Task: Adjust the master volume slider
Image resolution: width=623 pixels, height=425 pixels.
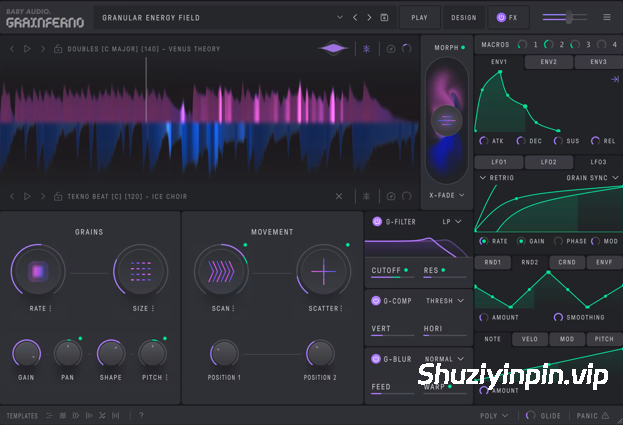Action: (x=565, y=17)
